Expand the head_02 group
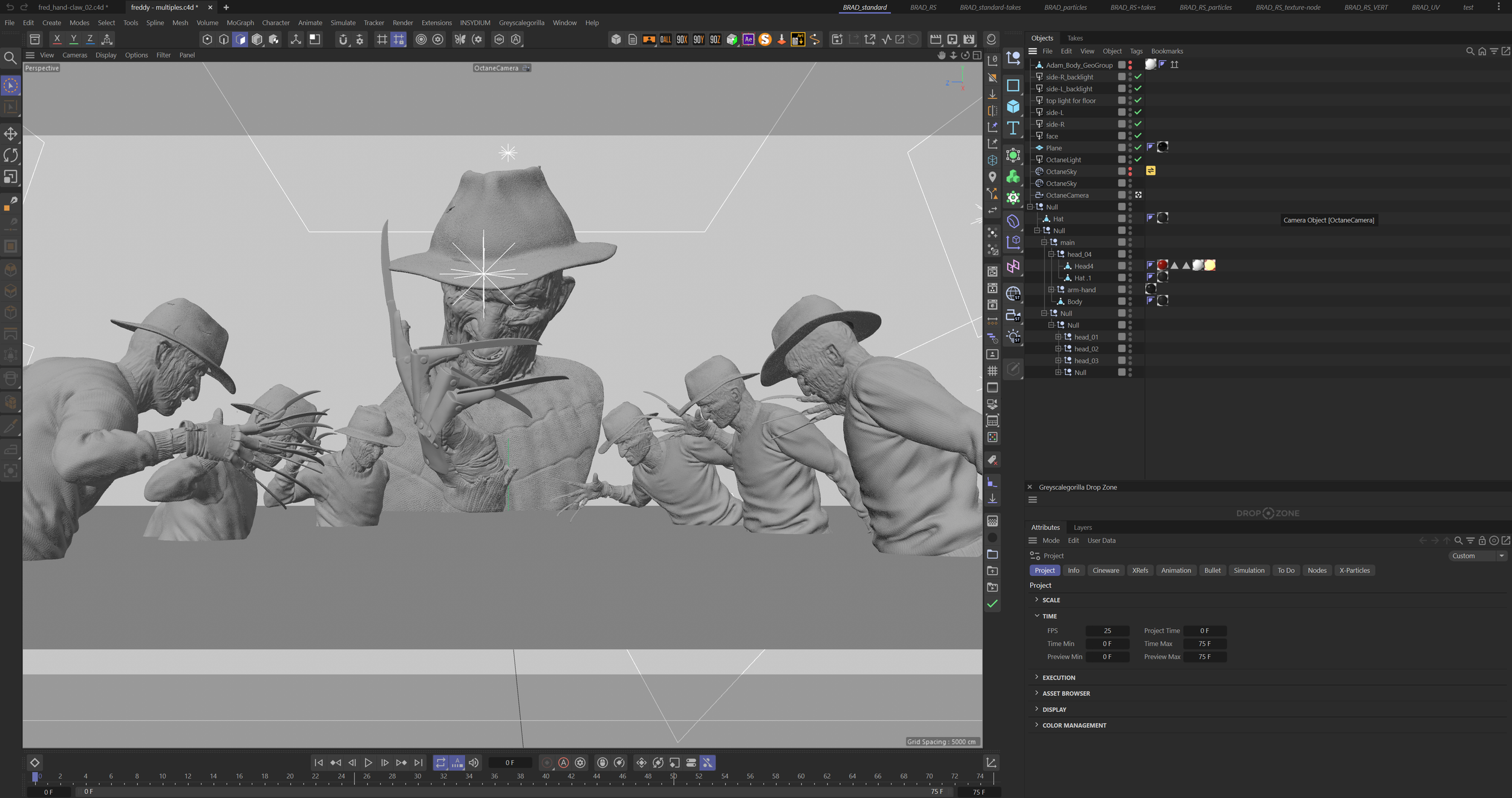This screenshot has height=798, width=1512. click(1058, 348)
